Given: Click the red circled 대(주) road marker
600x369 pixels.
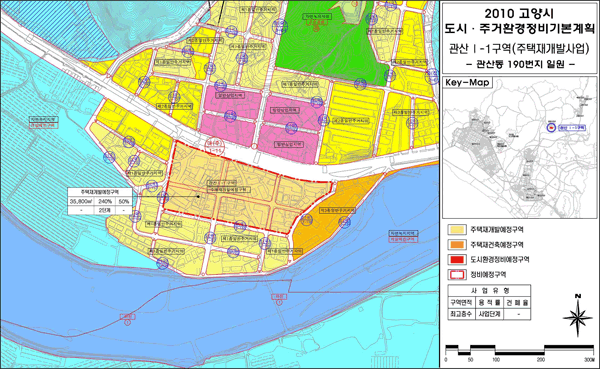Looking at the screenshot, I should point(216,148).
